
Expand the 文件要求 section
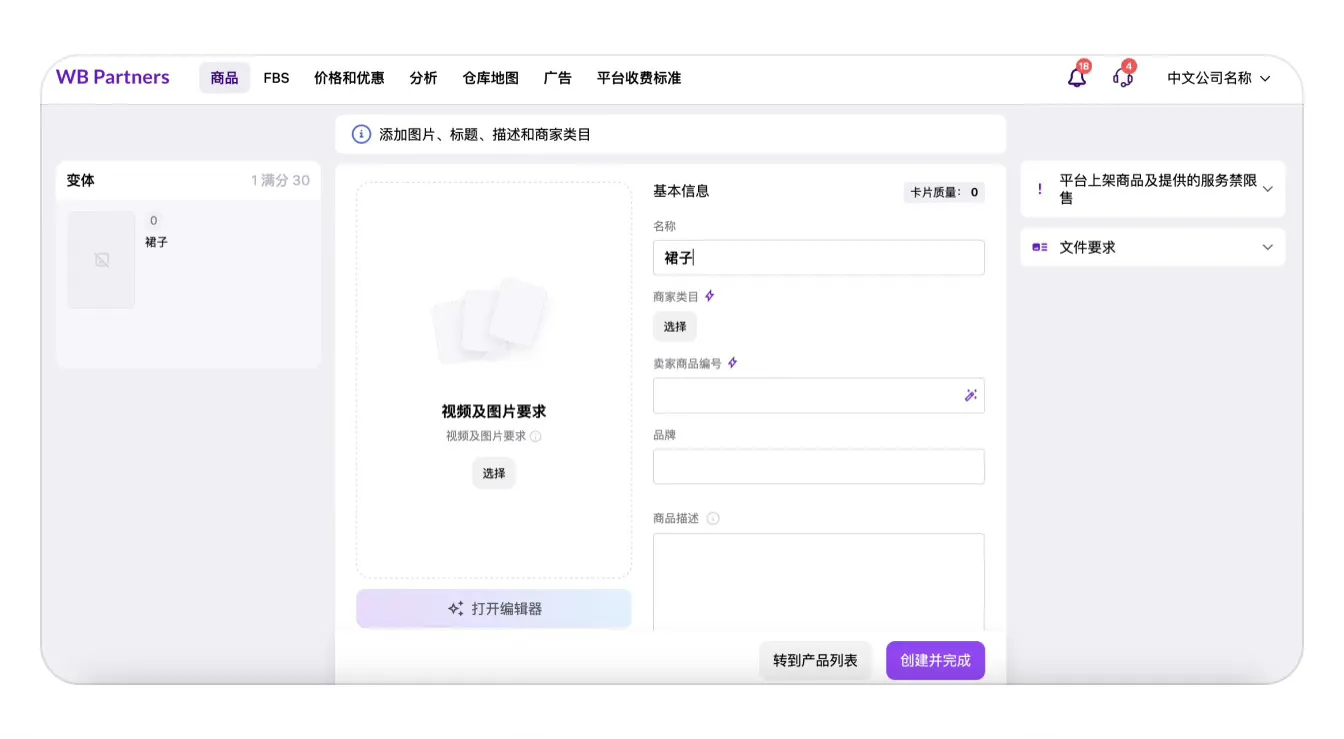coord(1266,246)
